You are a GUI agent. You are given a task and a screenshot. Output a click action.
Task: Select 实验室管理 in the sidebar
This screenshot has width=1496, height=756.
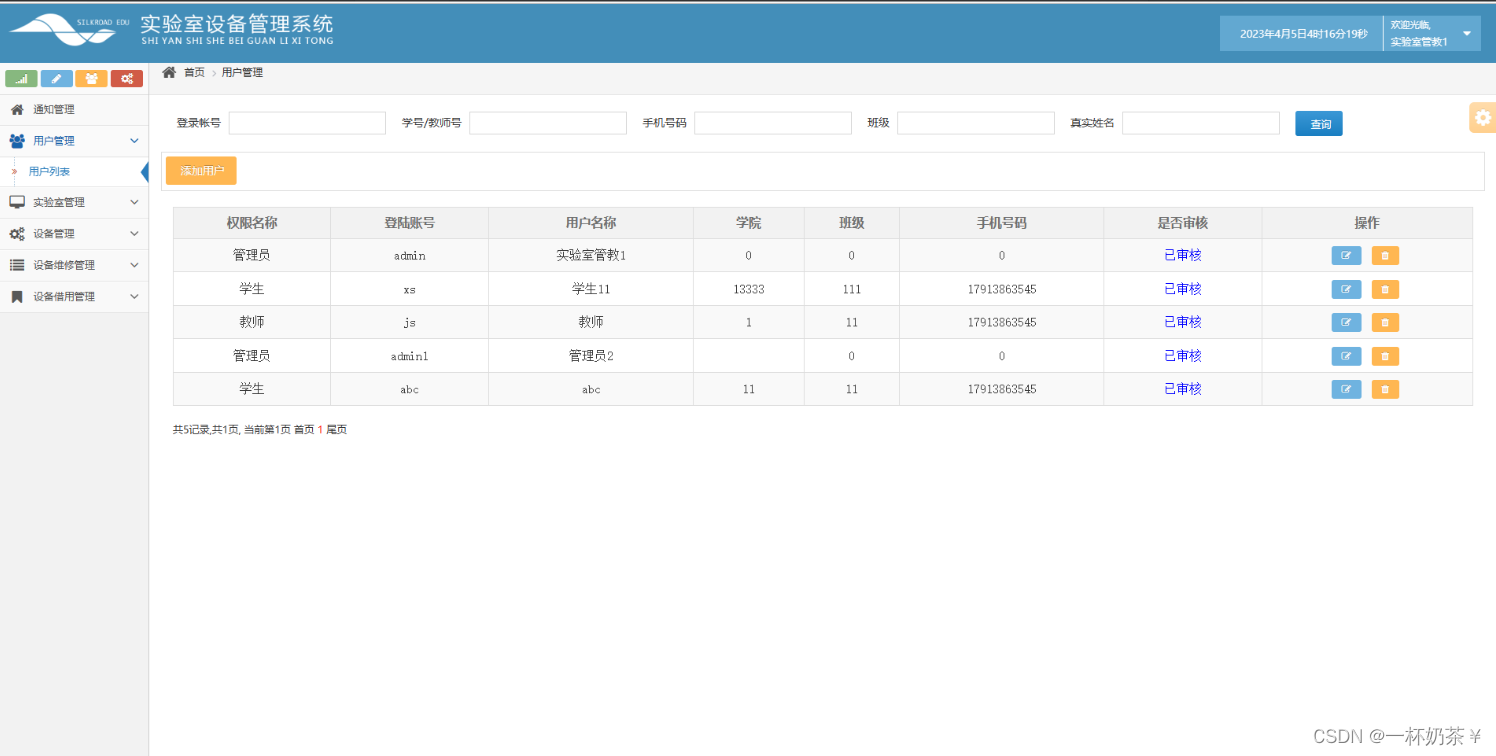pyautogui.click(x=74, y=202)
